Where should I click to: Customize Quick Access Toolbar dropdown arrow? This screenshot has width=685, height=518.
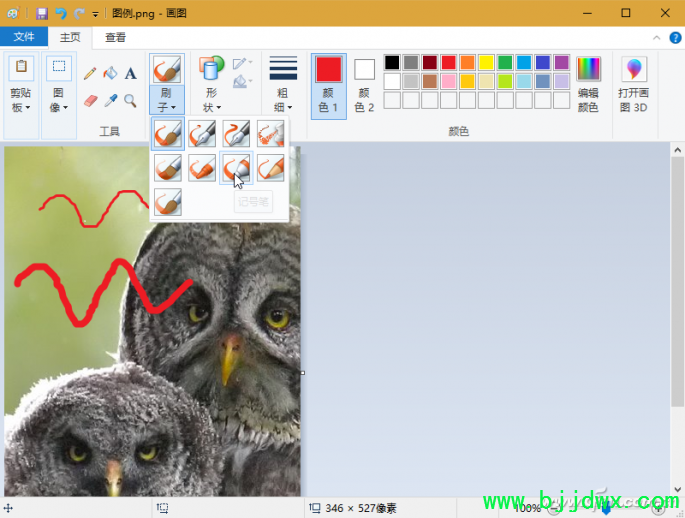click(95, 14)
